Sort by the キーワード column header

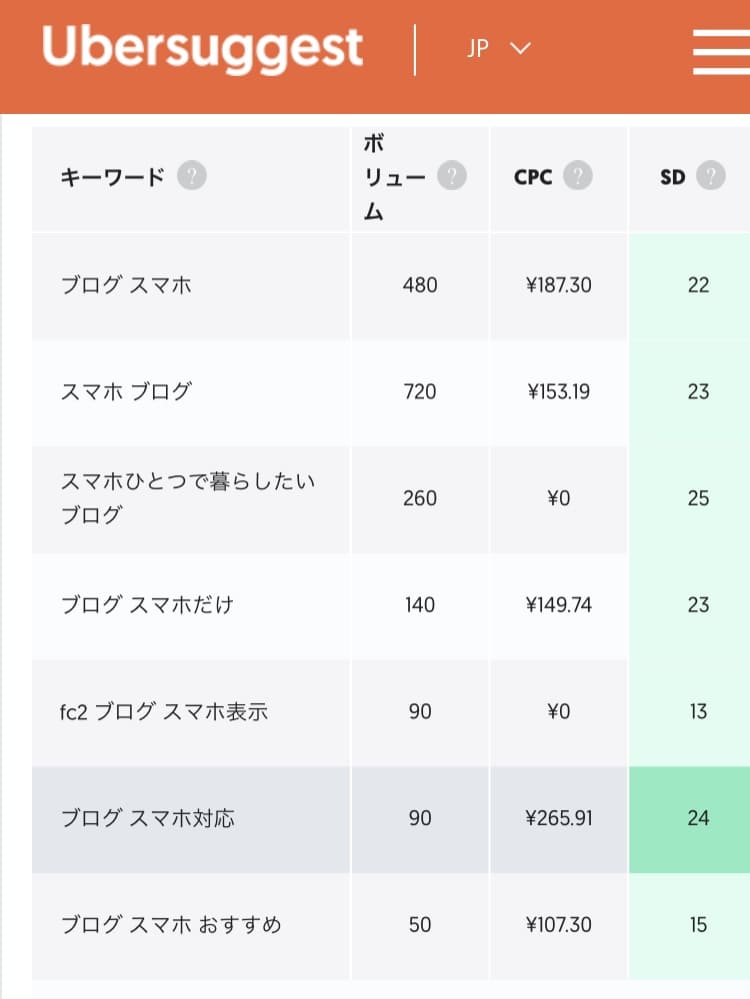(x=113, y=176)
